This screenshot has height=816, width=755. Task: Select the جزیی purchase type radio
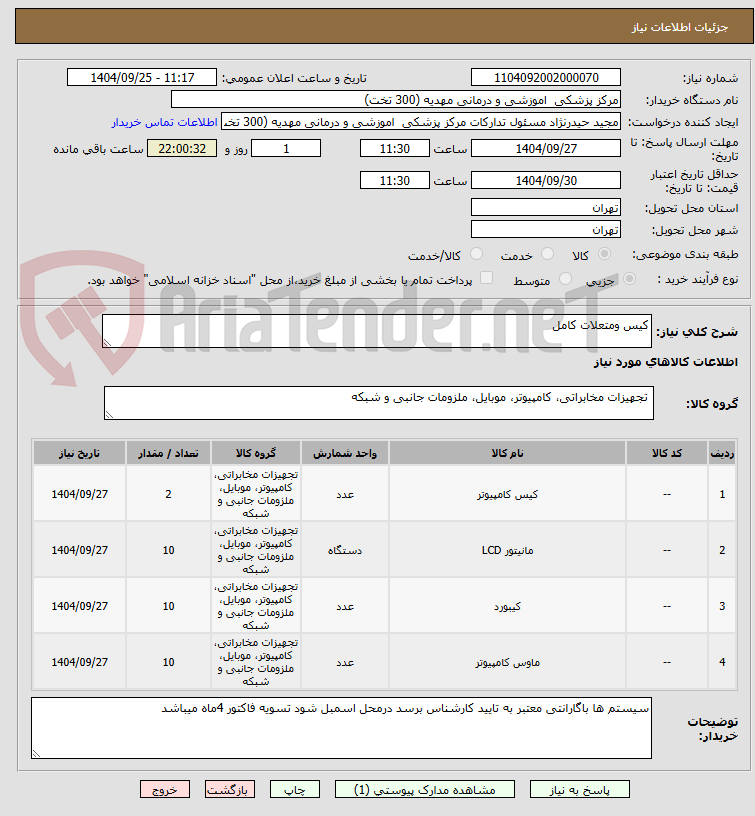pyautogui.click(x=629, y=279)
